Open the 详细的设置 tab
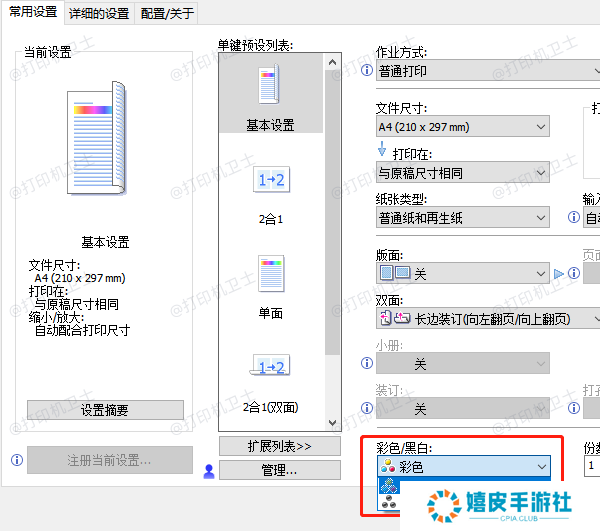Image resolution: width=600 pixels, height=531 pixels. (x=99, y=14)
